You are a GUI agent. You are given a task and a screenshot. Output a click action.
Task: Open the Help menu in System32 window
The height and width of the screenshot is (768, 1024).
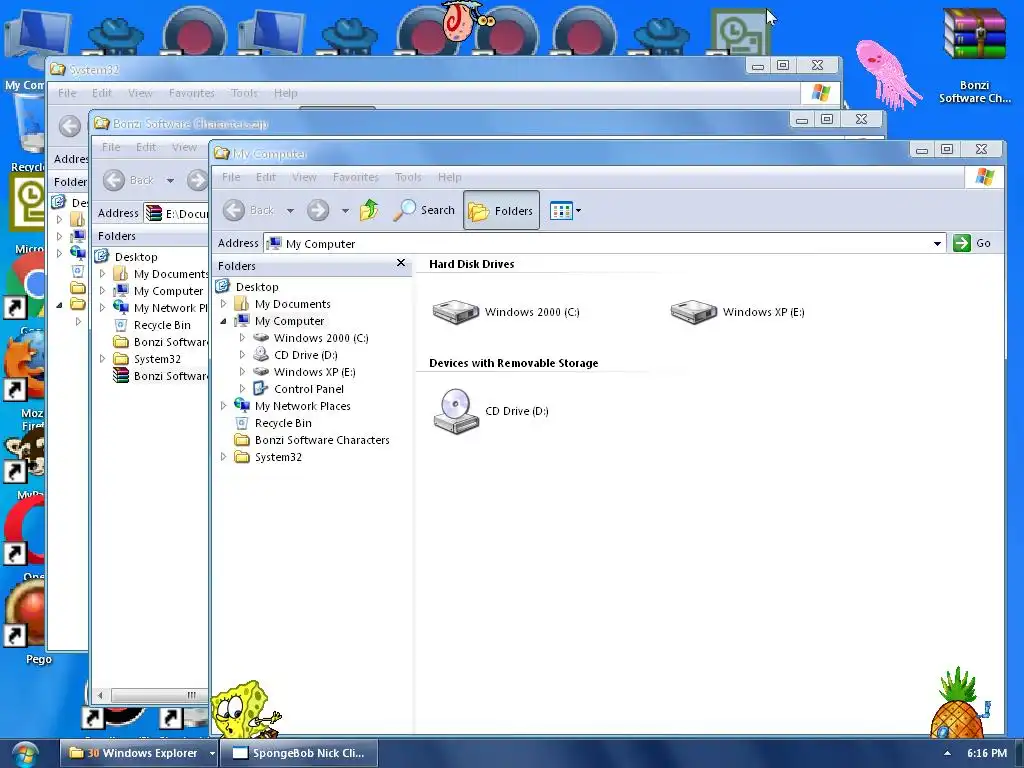285,93
